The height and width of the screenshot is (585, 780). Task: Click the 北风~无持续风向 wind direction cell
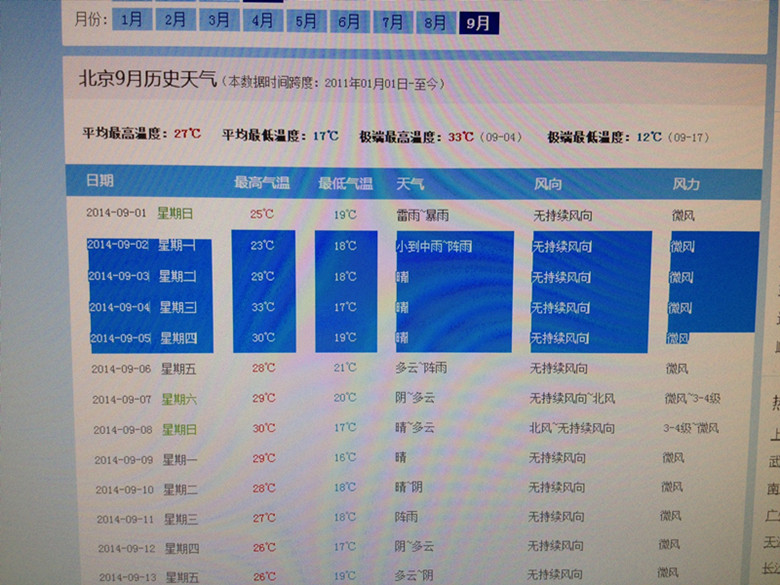pyautogui.click(x=572, y=428)
